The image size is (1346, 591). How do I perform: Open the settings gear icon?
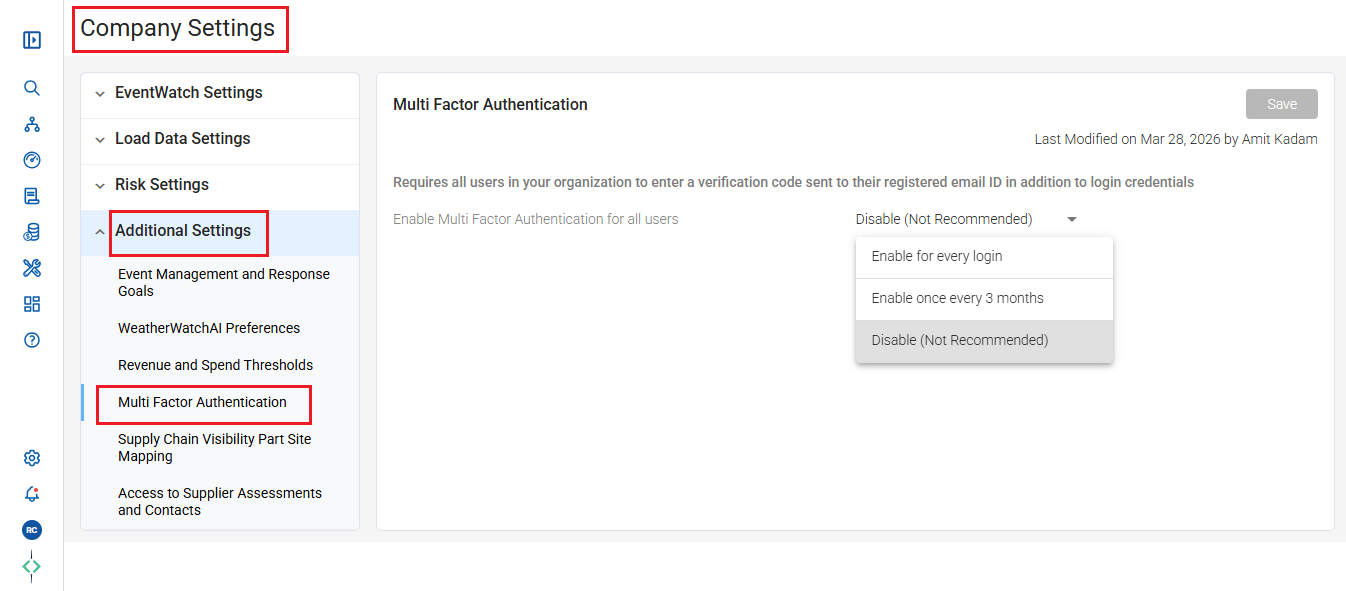pos(32,458)
